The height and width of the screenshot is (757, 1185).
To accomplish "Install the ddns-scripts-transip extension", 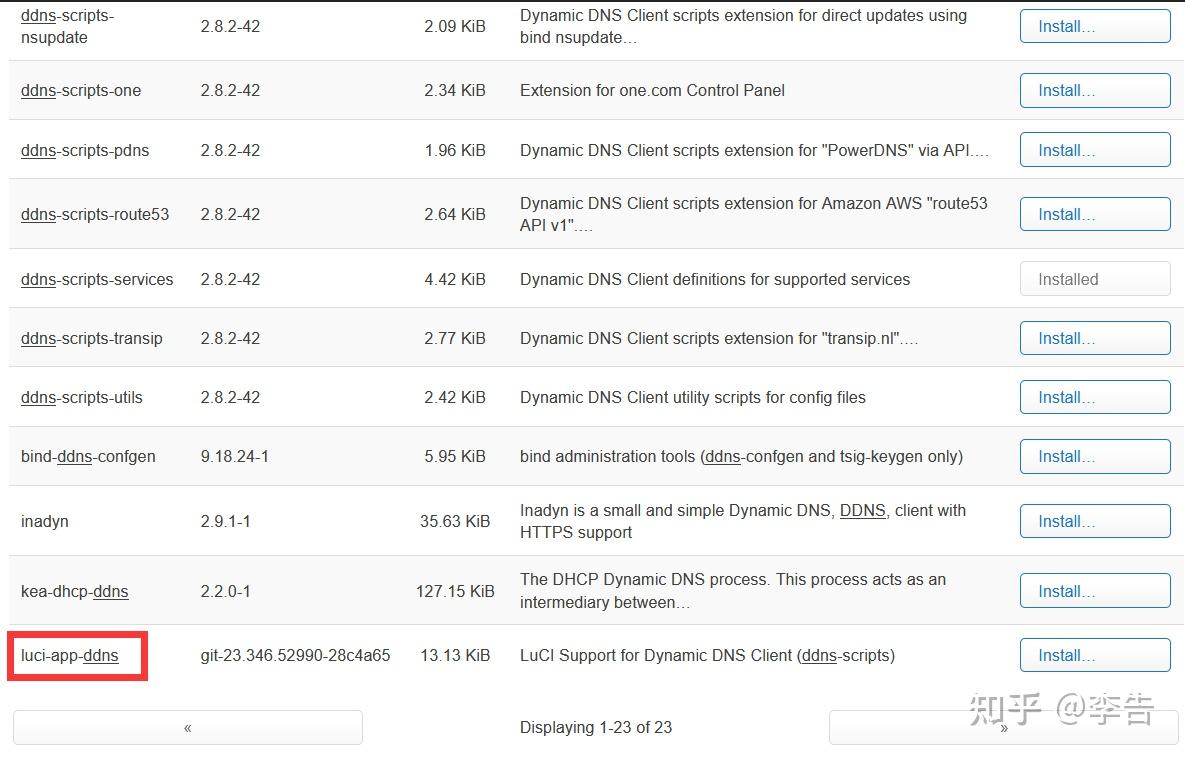I will [x=1094, y=337].
